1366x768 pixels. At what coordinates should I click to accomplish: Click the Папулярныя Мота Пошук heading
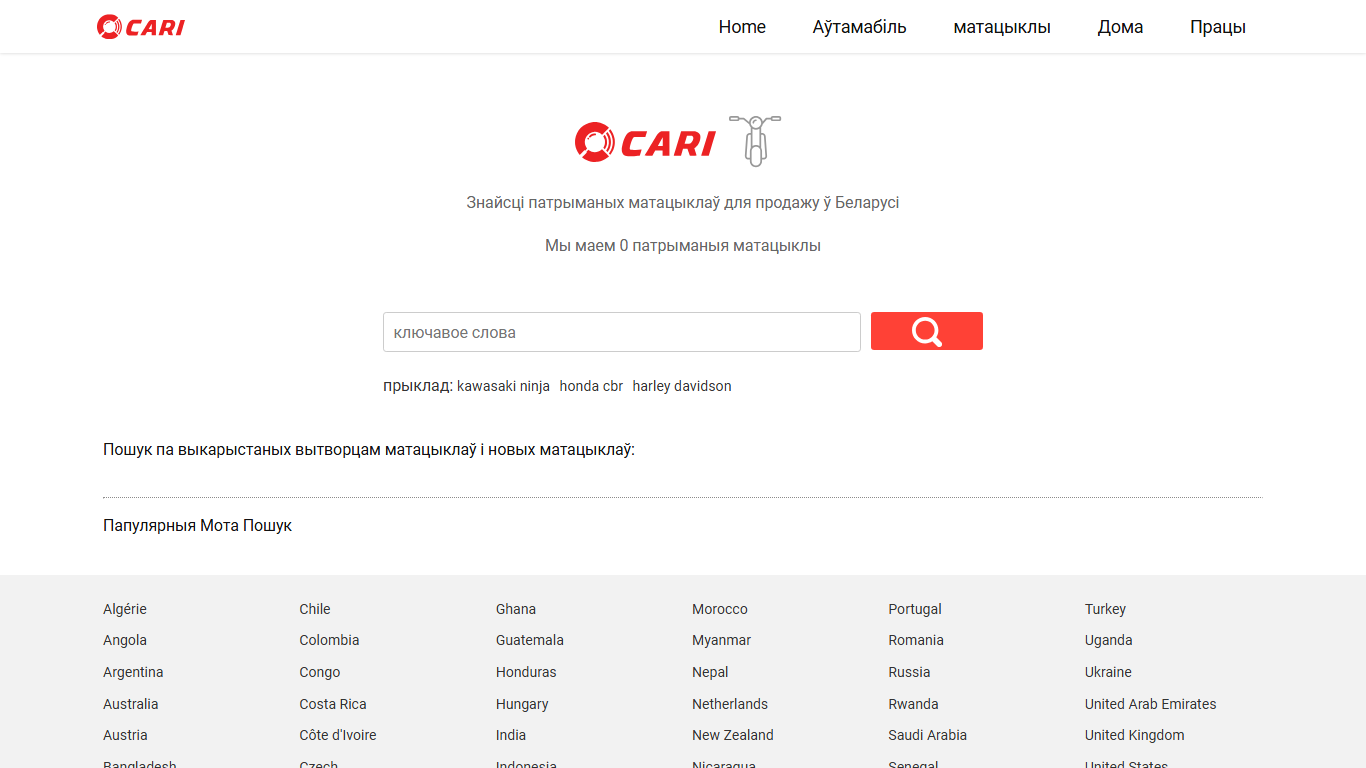tap(197, 525)
